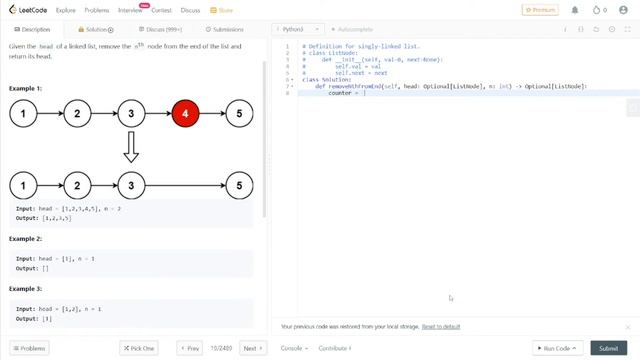Expand Run Code options arrow

(x=574, y=348)
